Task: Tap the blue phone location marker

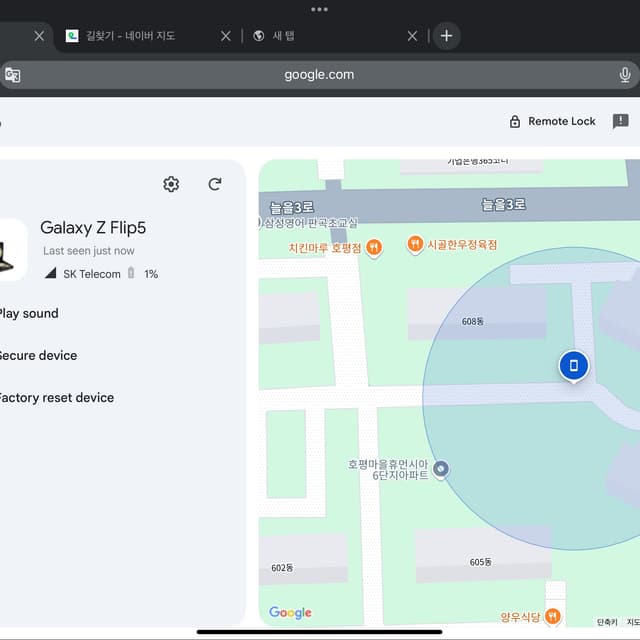Action: 573,366
